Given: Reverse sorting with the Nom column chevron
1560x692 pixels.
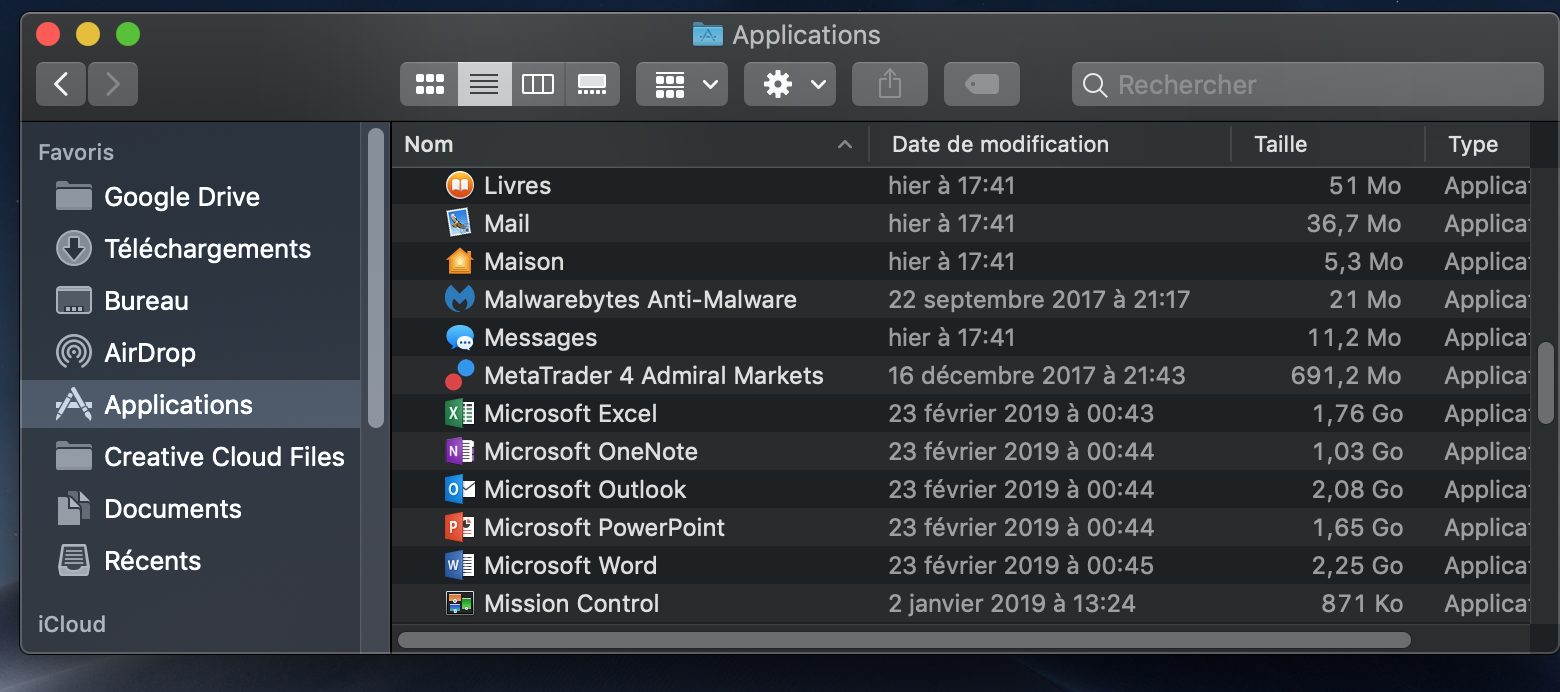Looking at the screenshot, I should tap(845, 144).
